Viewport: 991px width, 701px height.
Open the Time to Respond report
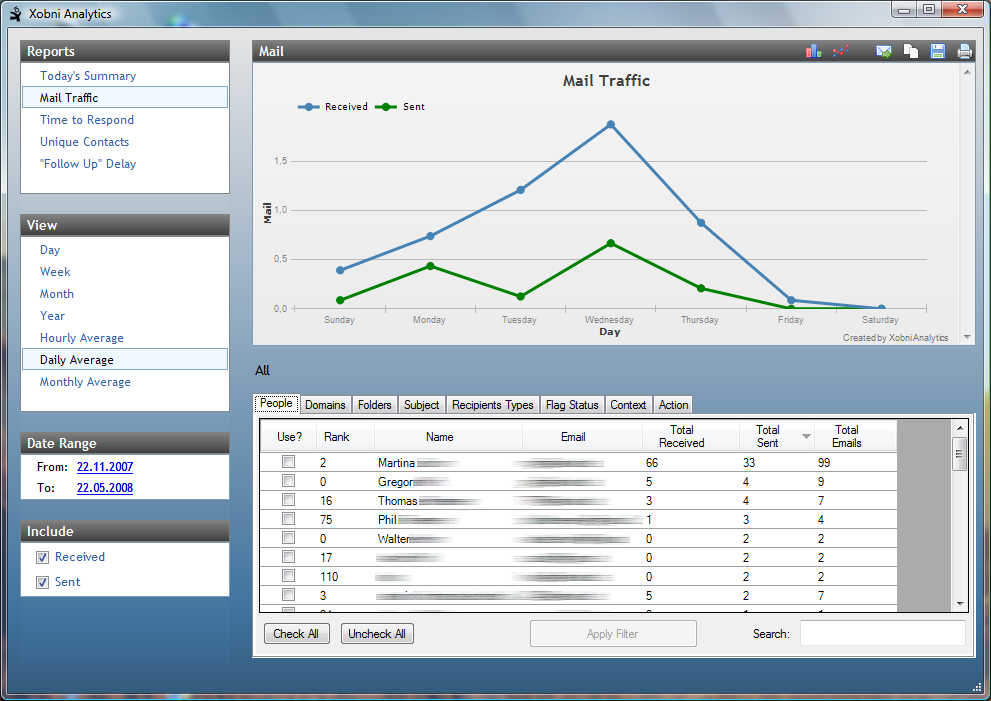tap(87, 120)
